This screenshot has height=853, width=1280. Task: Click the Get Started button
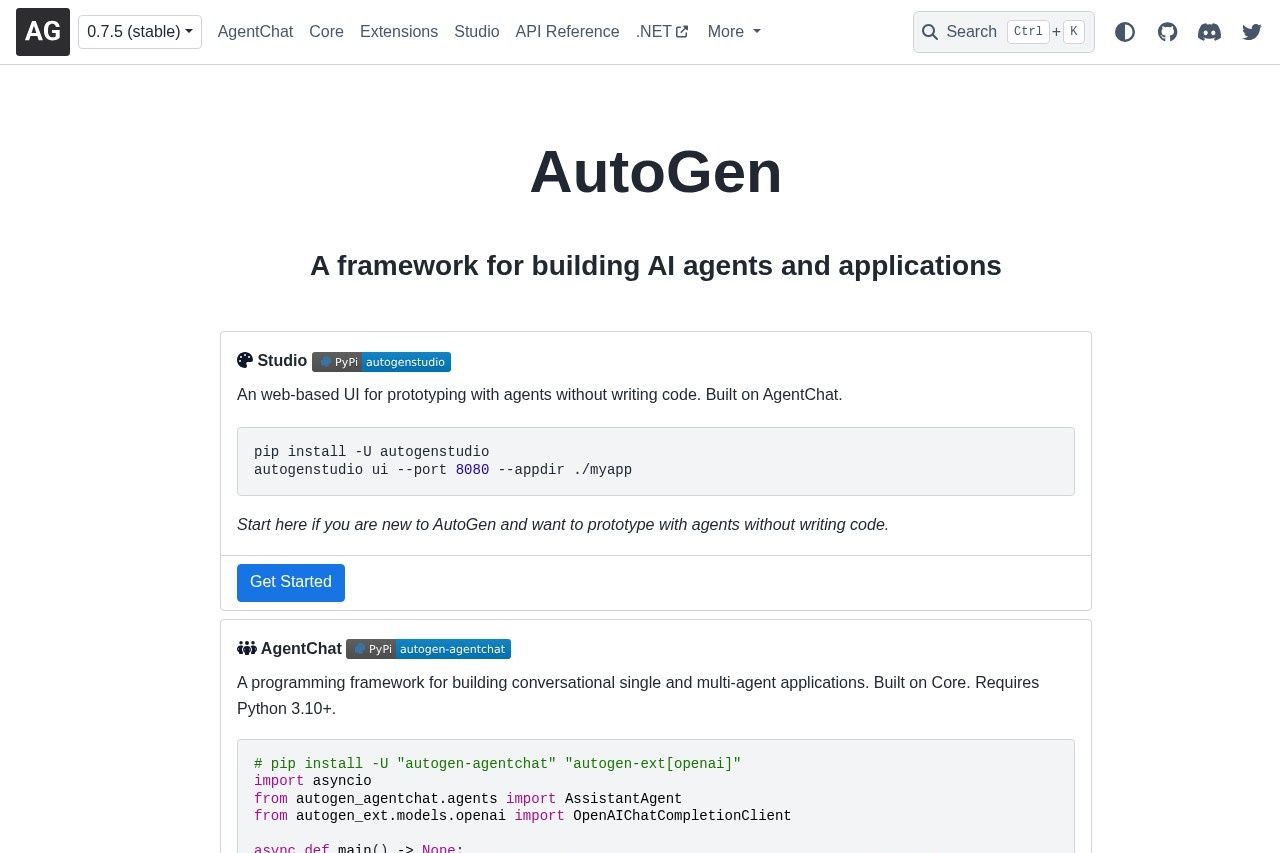coord(291,583)
